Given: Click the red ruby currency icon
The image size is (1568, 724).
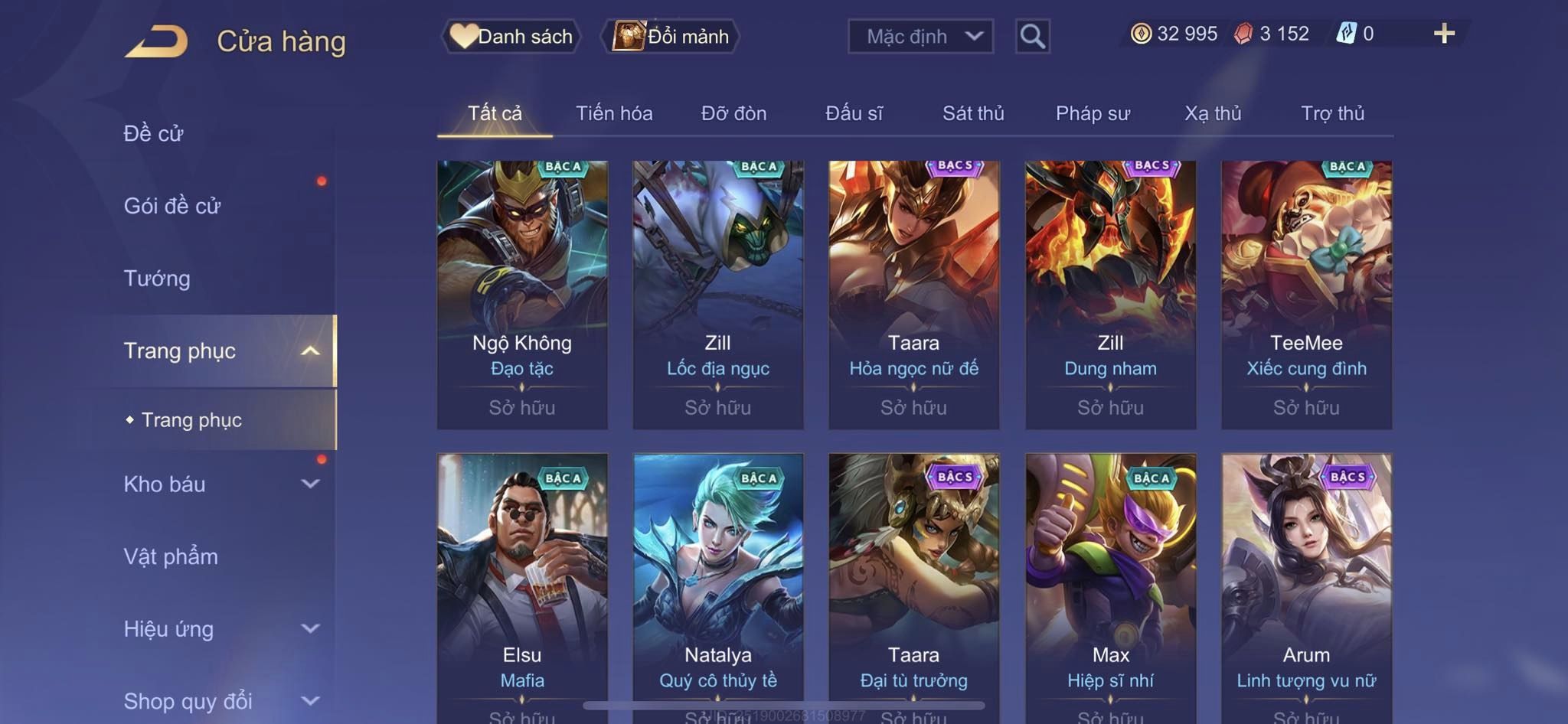Looking at the screenshot, I should (x=1243, y=34).
